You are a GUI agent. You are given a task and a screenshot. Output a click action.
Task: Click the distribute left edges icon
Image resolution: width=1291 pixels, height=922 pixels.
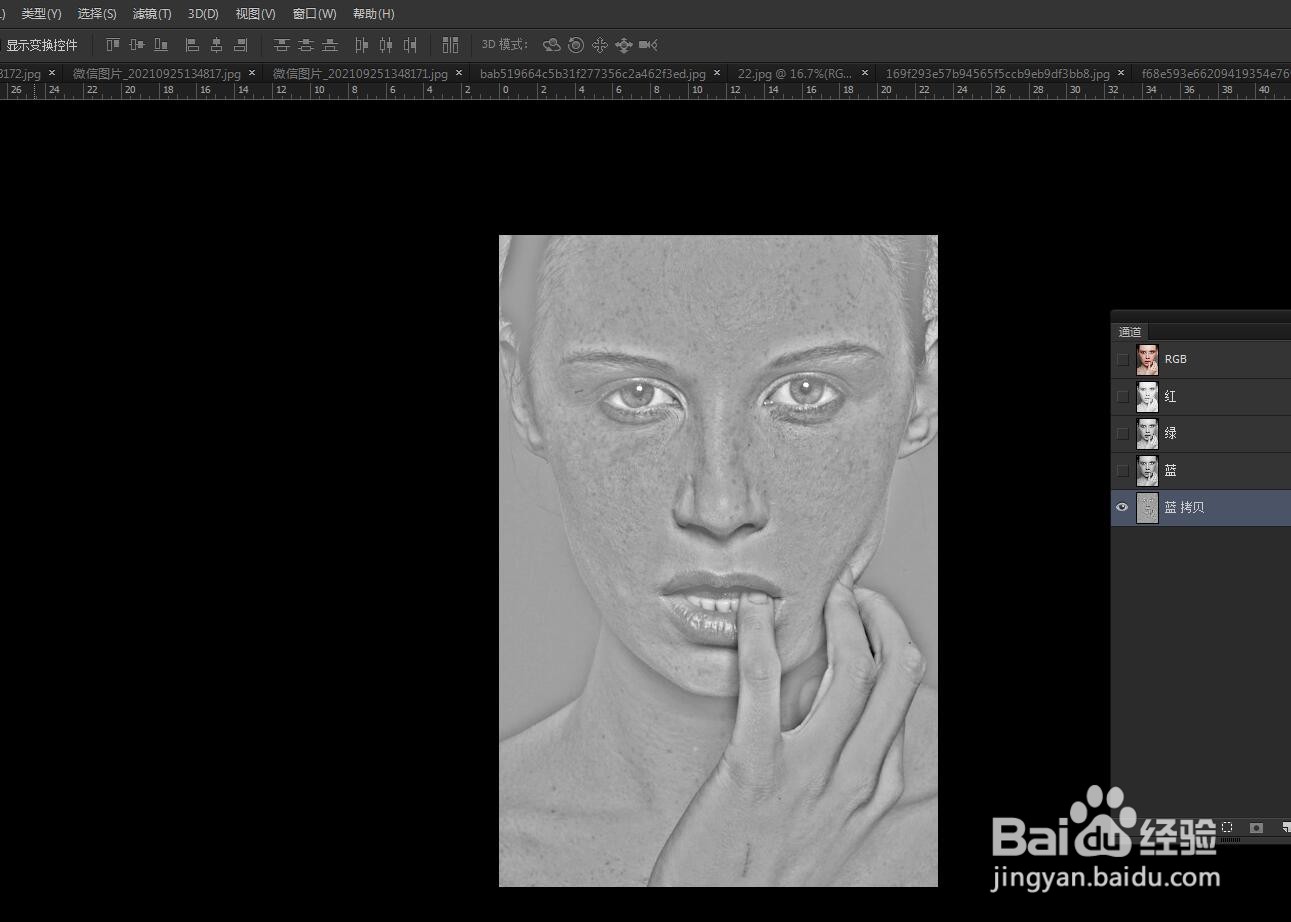coord(361,45)
